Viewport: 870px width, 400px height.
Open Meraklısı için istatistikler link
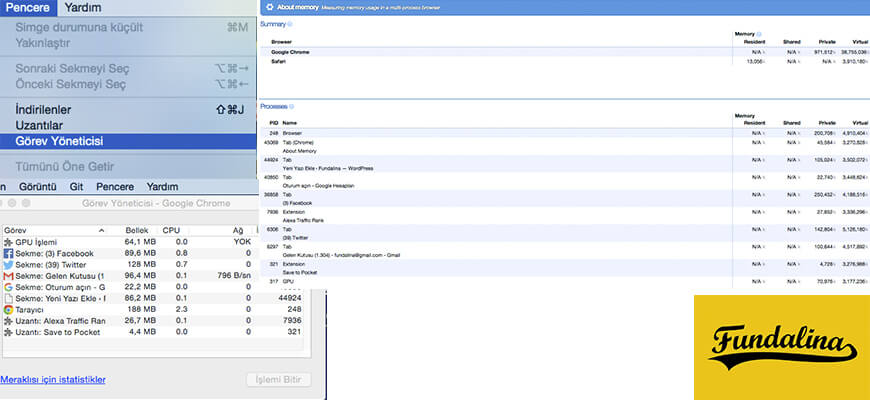coord(53,379)
